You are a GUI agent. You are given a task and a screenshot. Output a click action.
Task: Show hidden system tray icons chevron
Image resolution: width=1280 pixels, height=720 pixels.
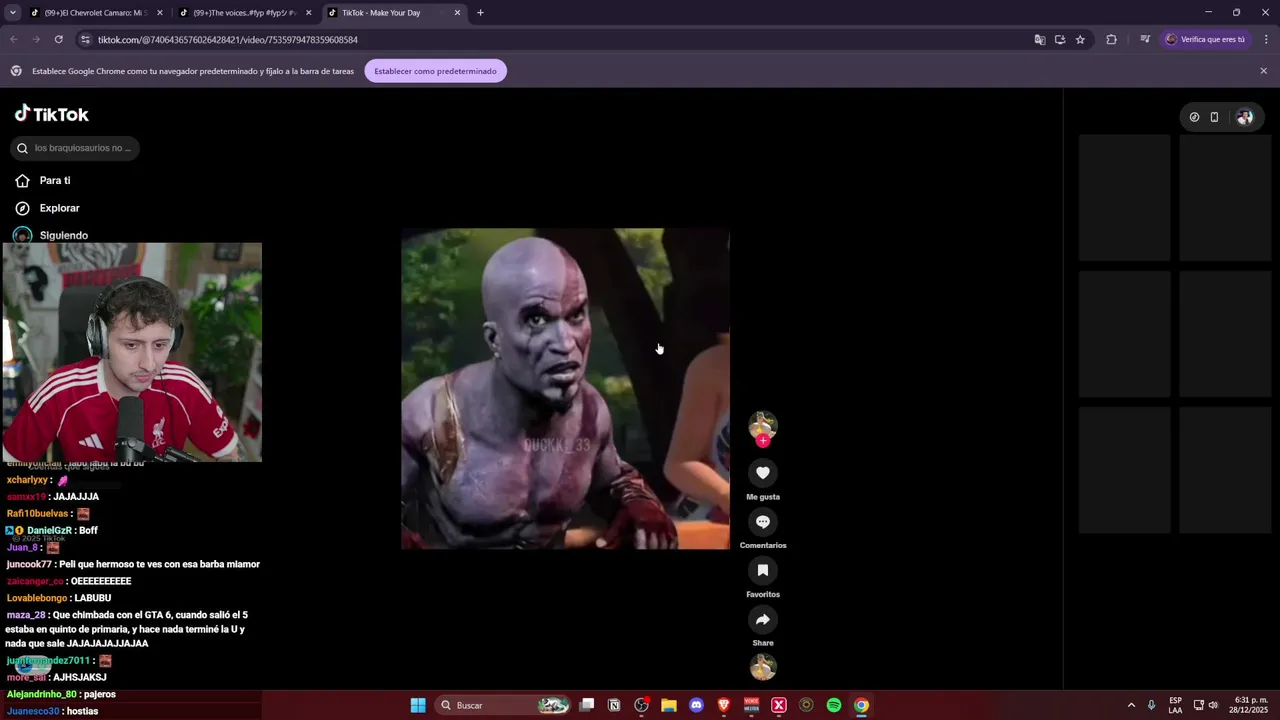[1131, 705]
